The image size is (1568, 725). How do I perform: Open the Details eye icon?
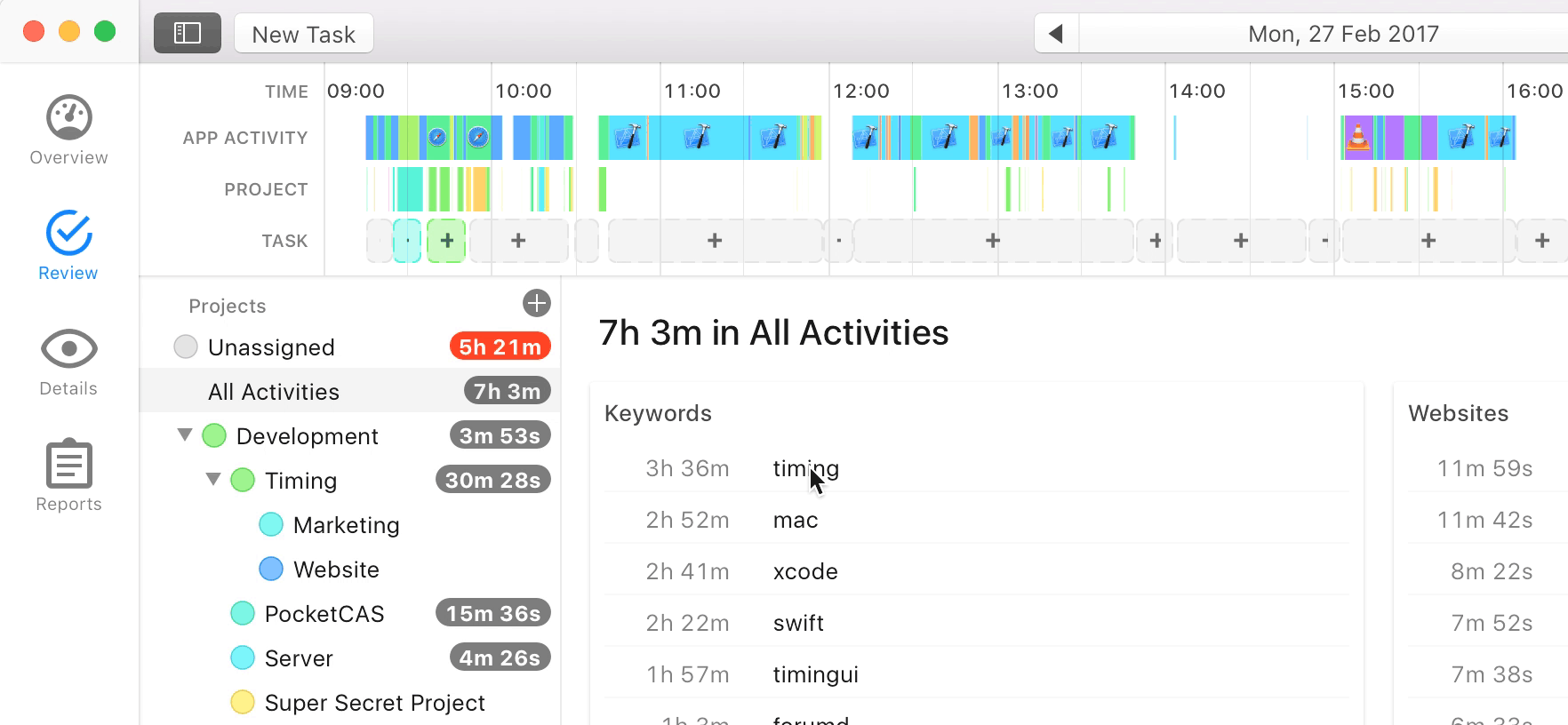point(68,349)
